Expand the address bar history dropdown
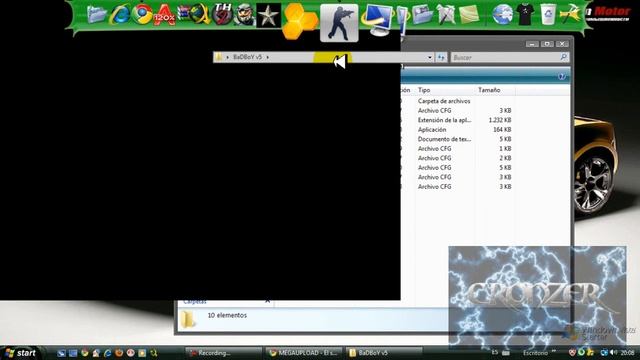 point(429,57)
